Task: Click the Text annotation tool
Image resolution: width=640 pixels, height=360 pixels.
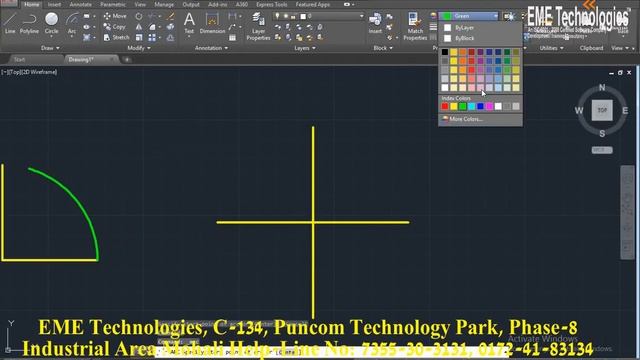Action: [x=189, y=23]
